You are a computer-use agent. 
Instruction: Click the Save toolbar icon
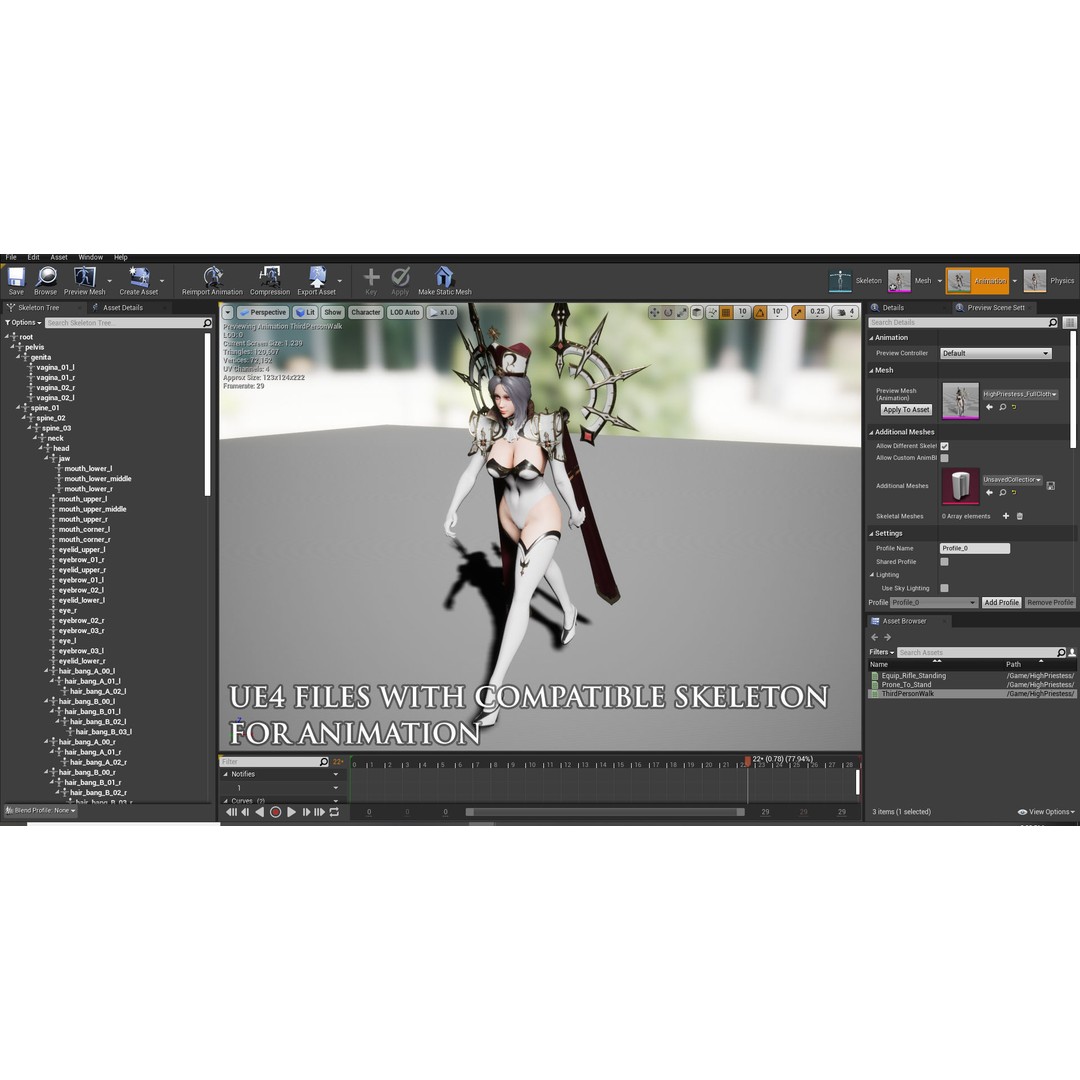[16, 277]
